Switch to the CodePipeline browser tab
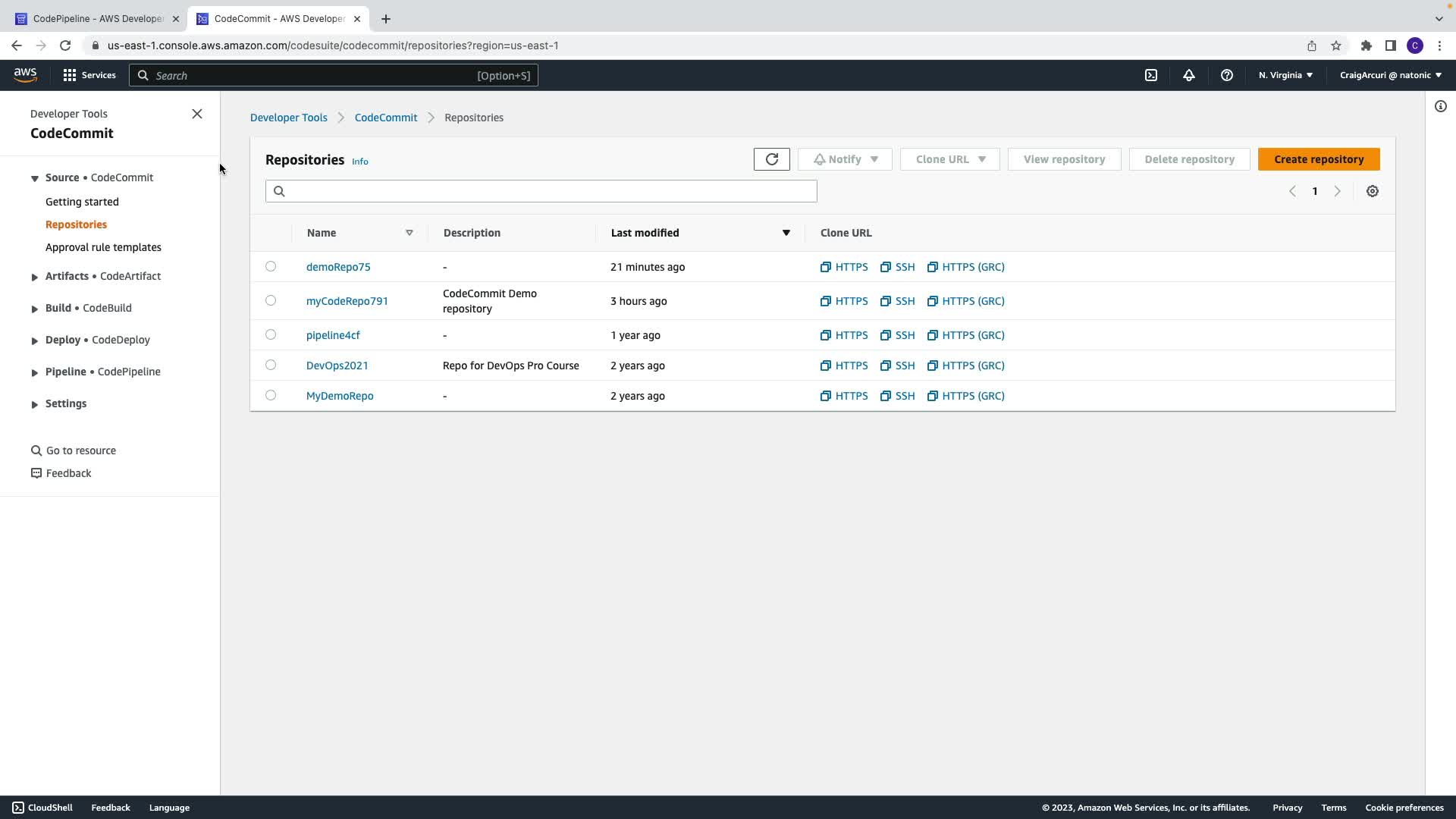 (97, 18)
